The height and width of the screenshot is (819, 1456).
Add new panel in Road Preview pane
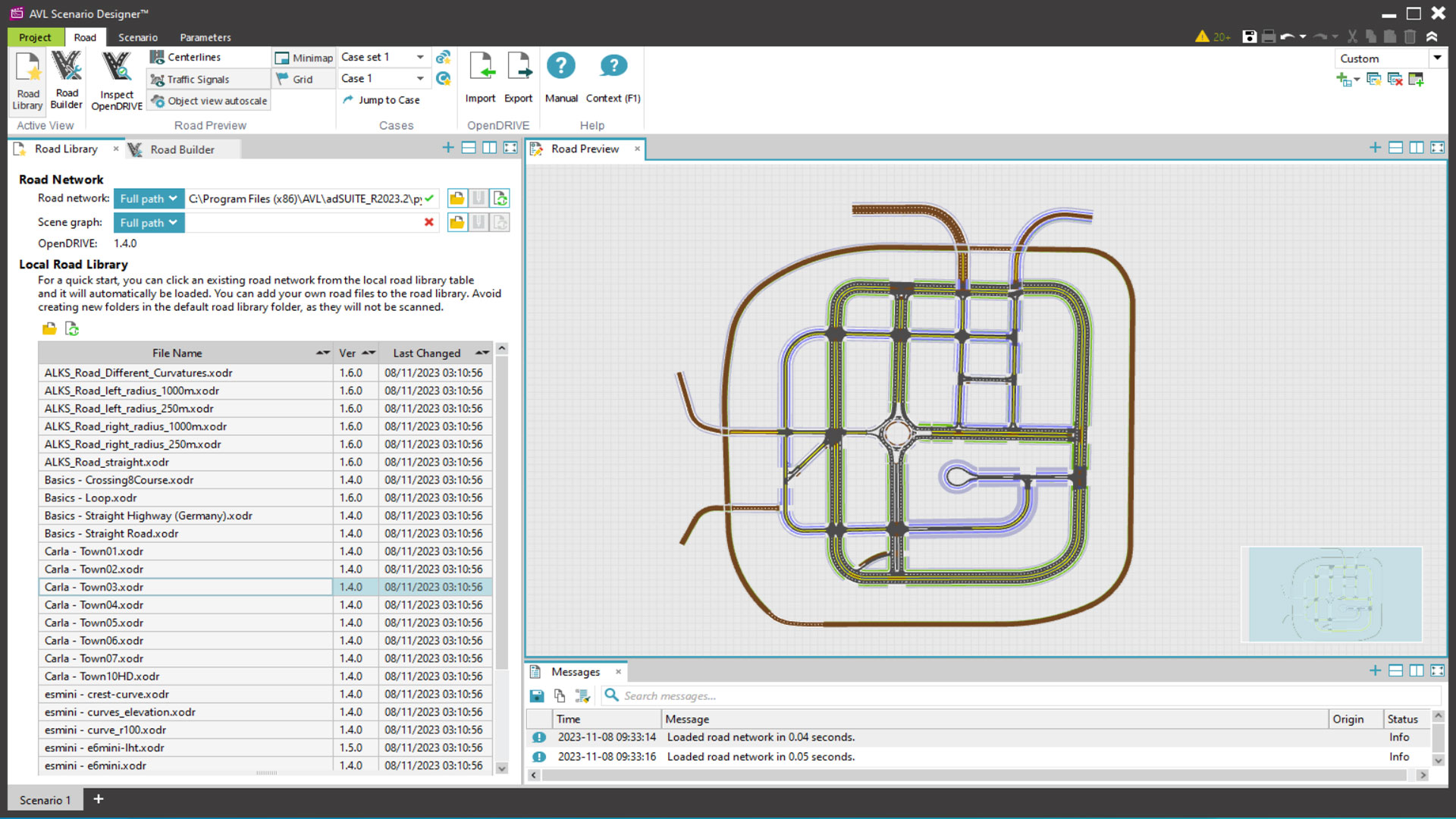(x=1375, y=148)
